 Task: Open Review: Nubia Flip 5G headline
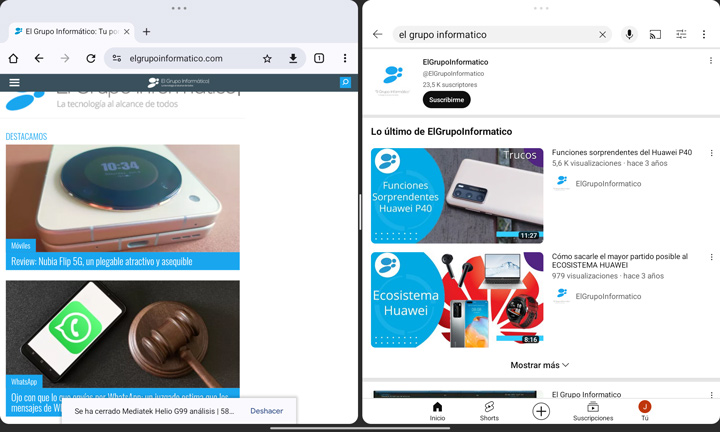pyautogui.click(x=101, y=262)
